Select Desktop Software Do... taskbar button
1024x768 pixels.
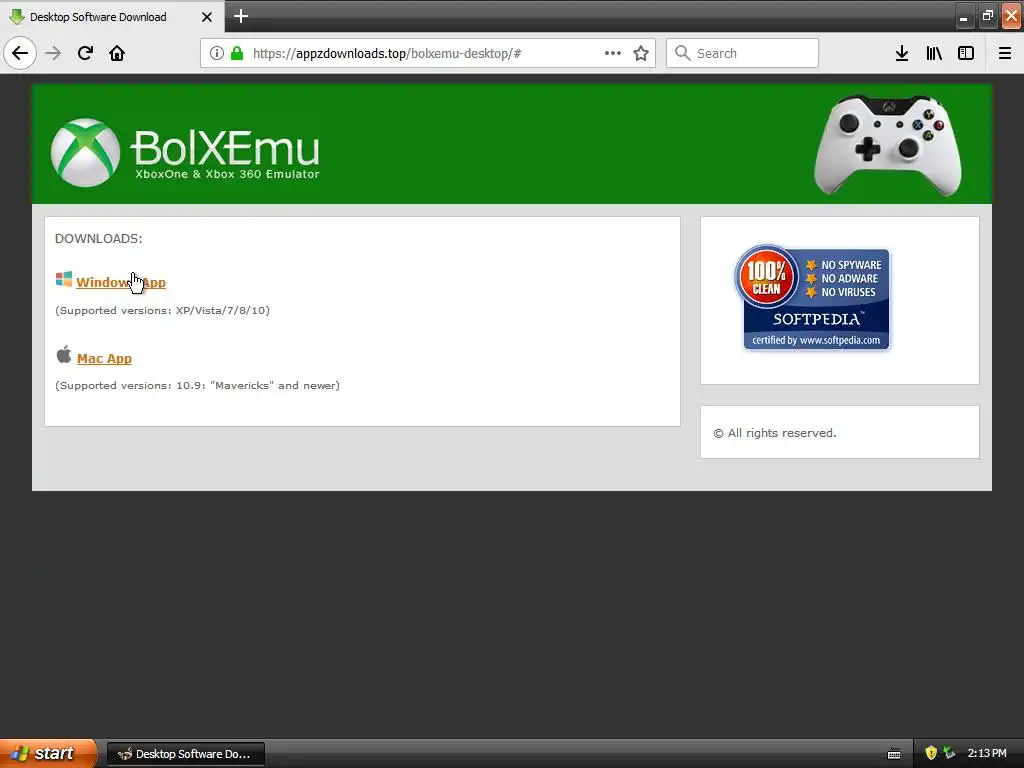[x=185, y=754]
